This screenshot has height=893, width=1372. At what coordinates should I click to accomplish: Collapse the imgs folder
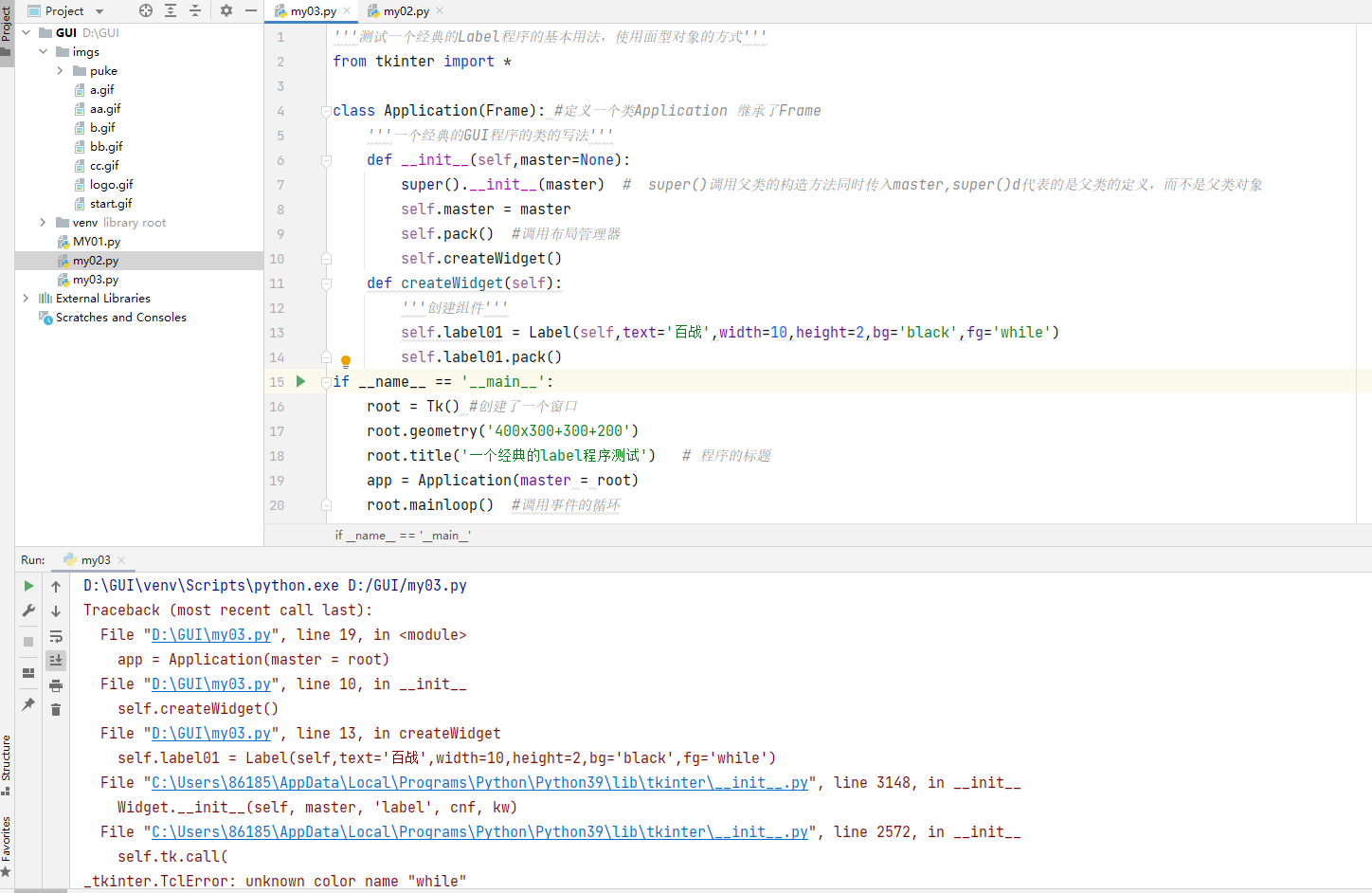point(43,51)
